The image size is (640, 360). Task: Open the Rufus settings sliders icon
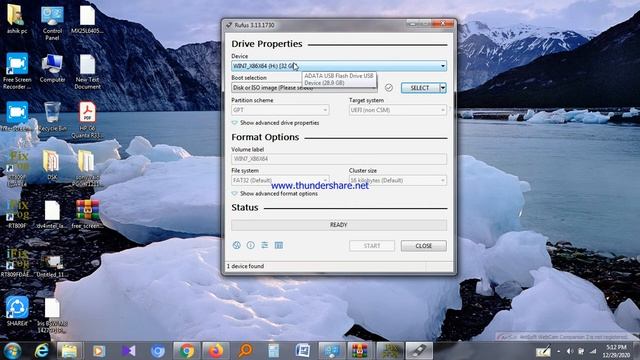[x=264, y=245]
